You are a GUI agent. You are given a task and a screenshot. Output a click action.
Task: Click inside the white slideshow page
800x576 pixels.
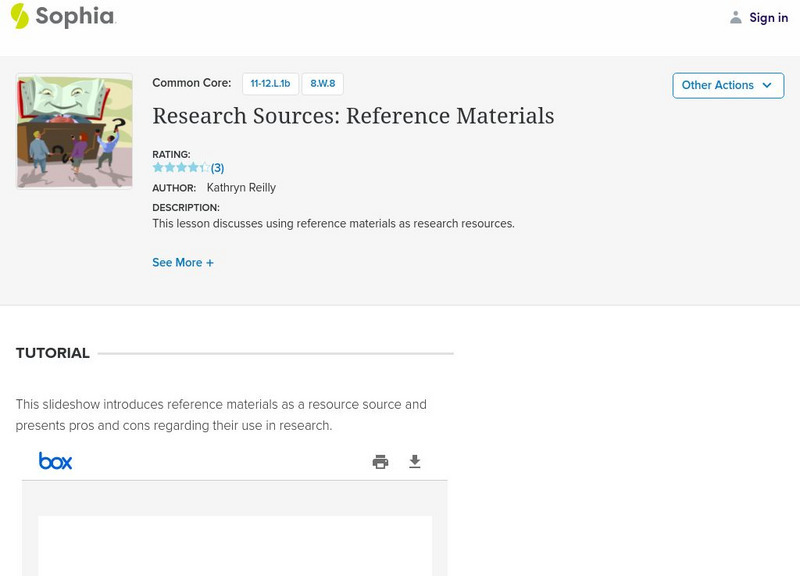pos(235,545)
